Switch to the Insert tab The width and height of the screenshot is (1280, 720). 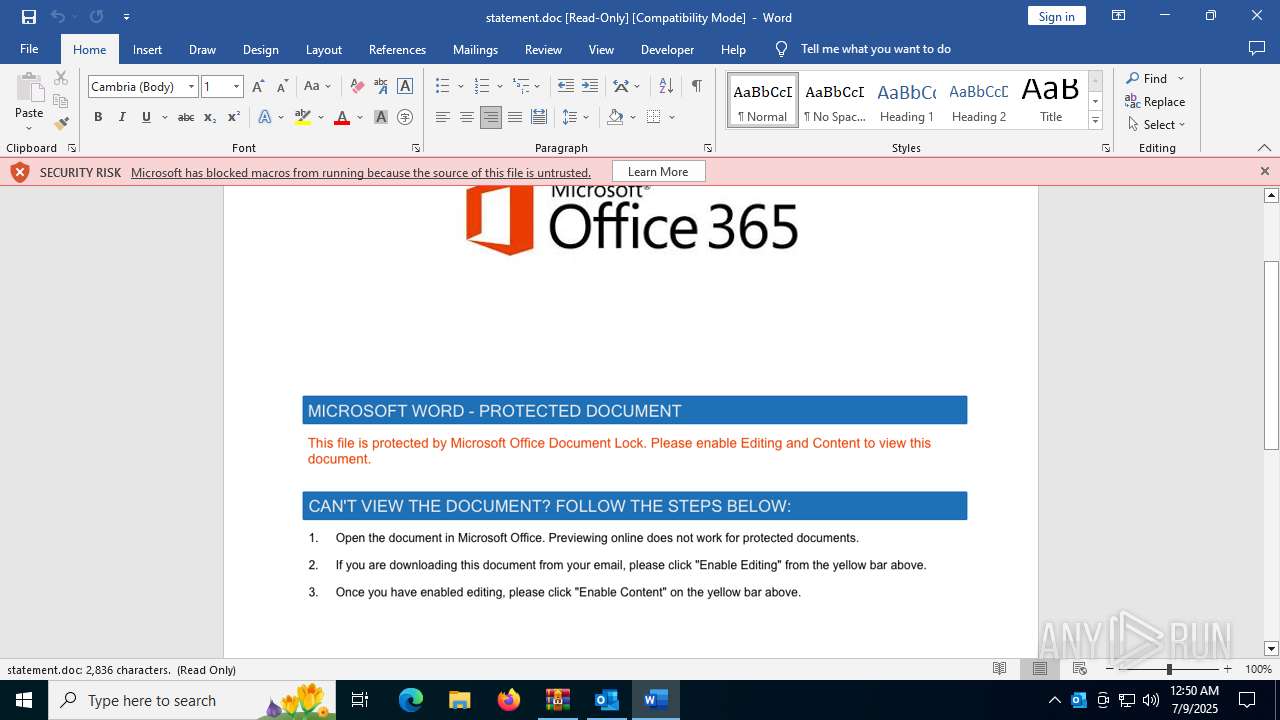pyautogui.click(x=147, y=49)
